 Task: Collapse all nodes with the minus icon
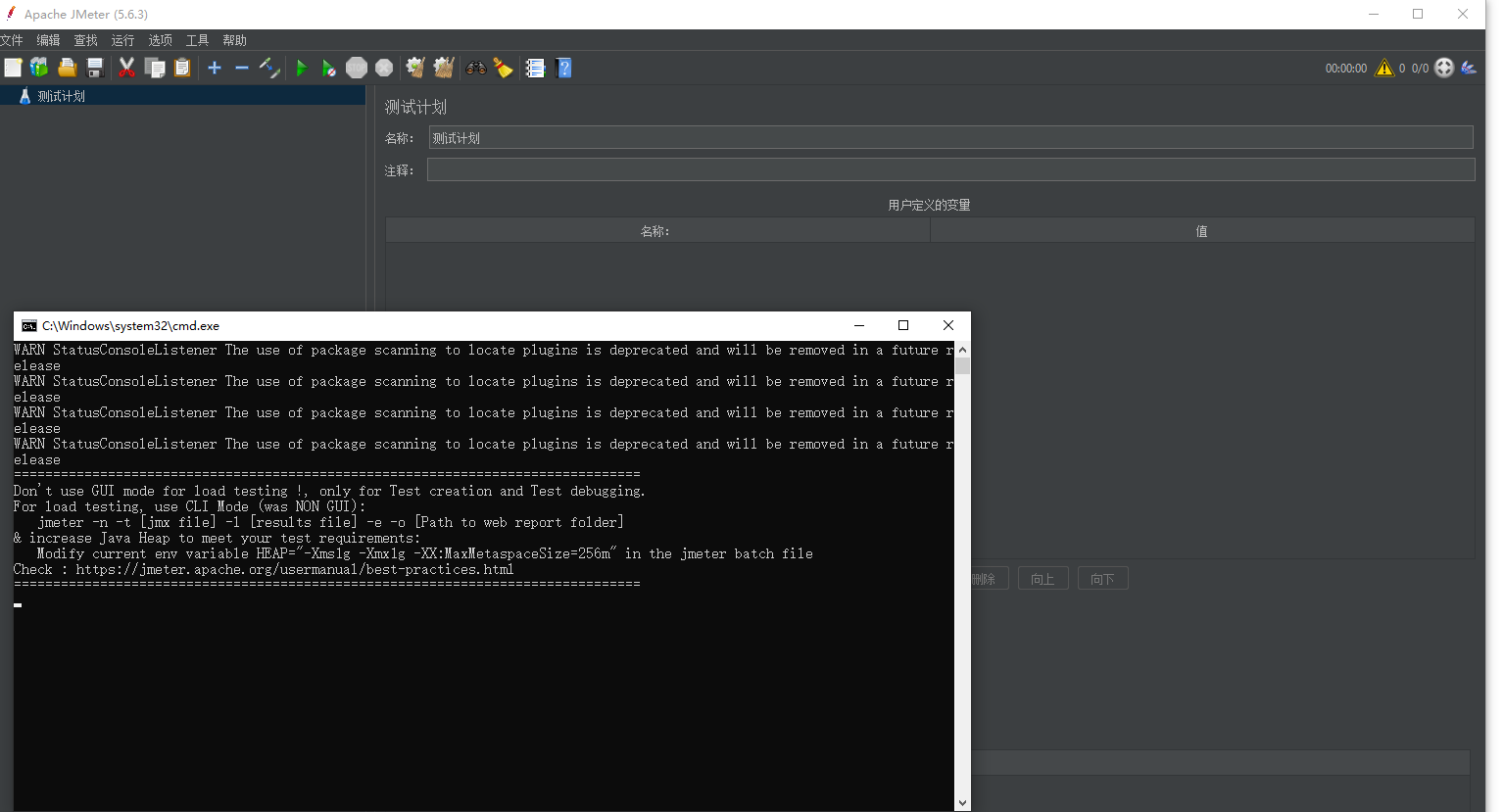[241, 68]
